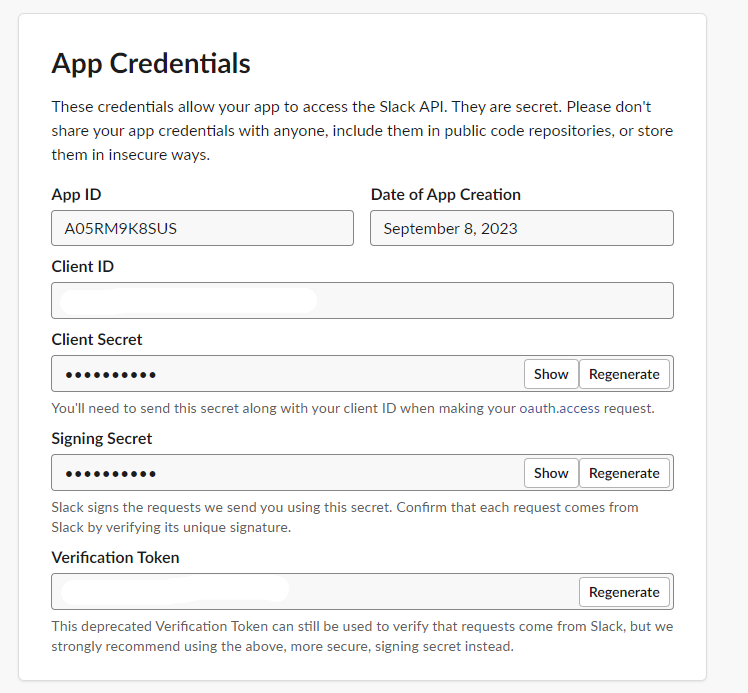Viewport: 748px width, 693px height.
Task: Click the Signing Secret label
Action: pyautogui.click(x=102, y=438)
